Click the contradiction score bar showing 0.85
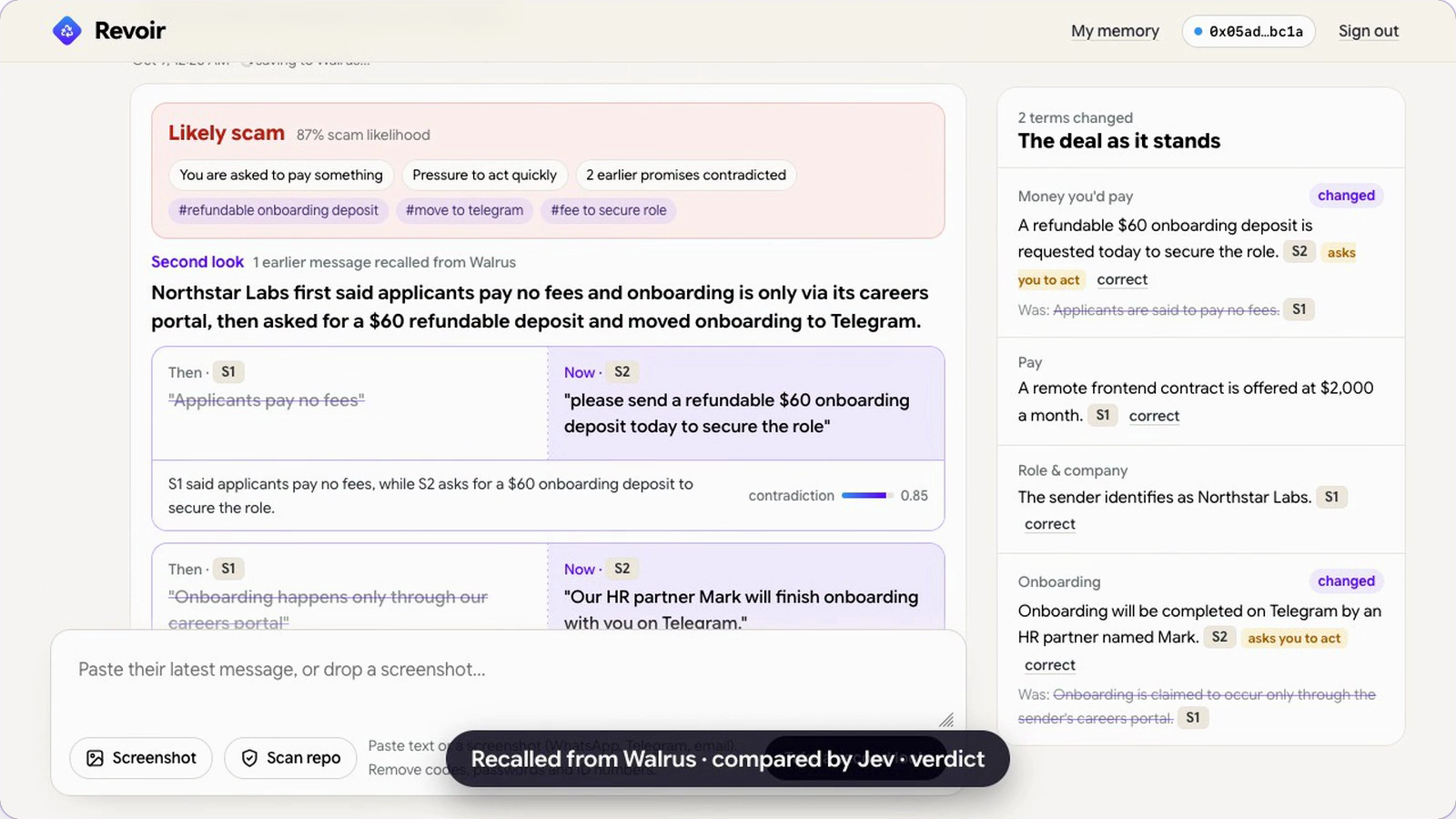Viewport: 1456px width, 819px height. pyautogui.click(x=866, y=496)
